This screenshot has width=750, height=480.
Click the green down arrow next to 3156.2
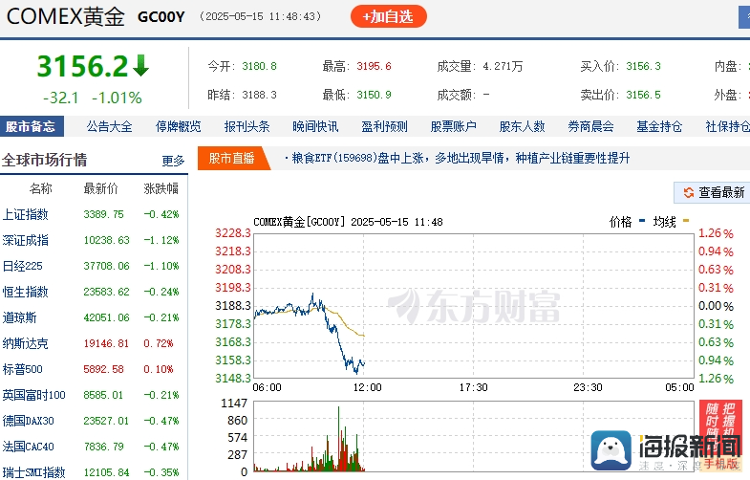(141, 66)
